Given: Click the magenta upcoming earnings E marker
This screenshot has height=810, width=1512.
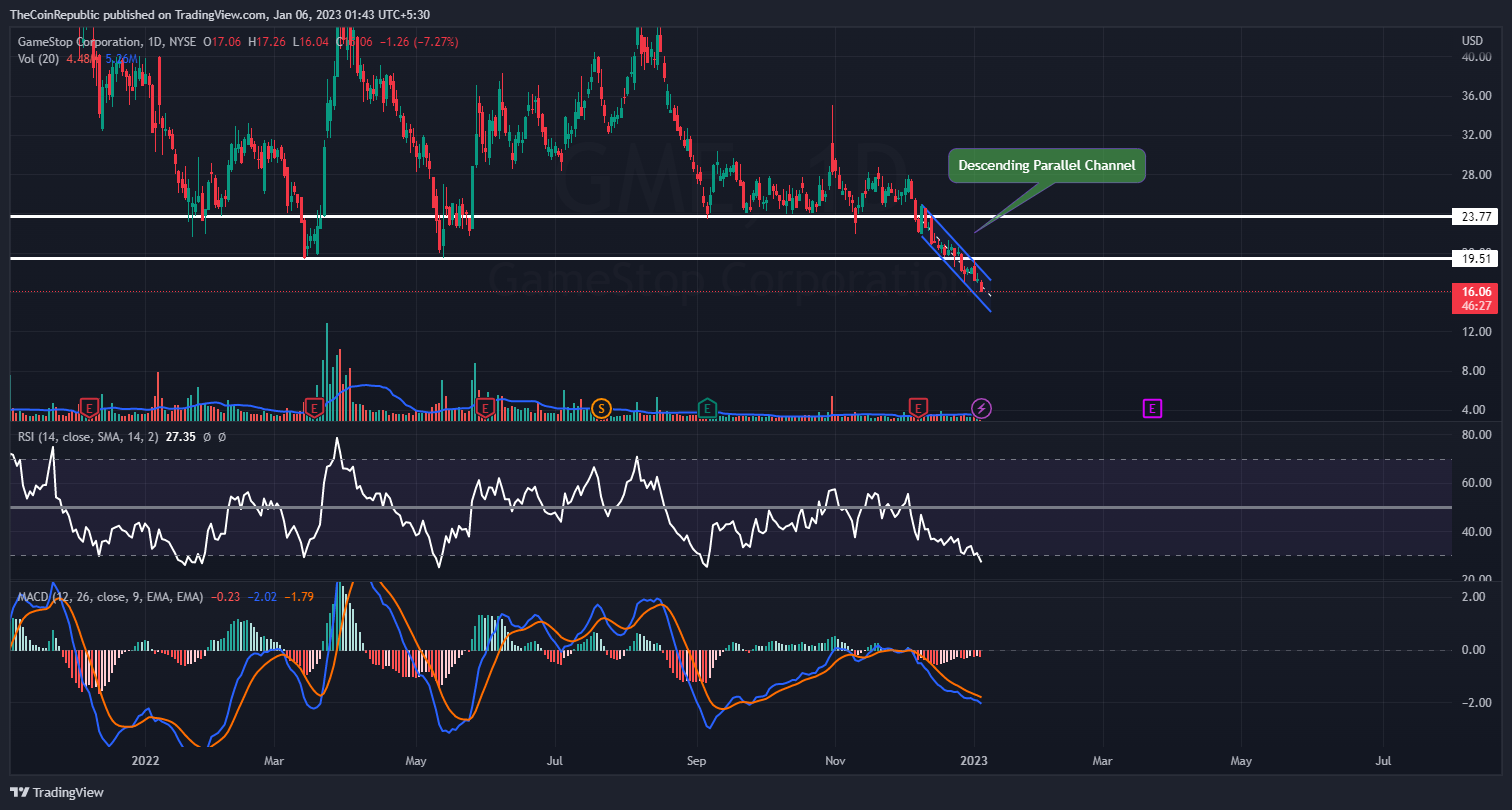Looking at the screenshot, I should tap(1152, 408).
